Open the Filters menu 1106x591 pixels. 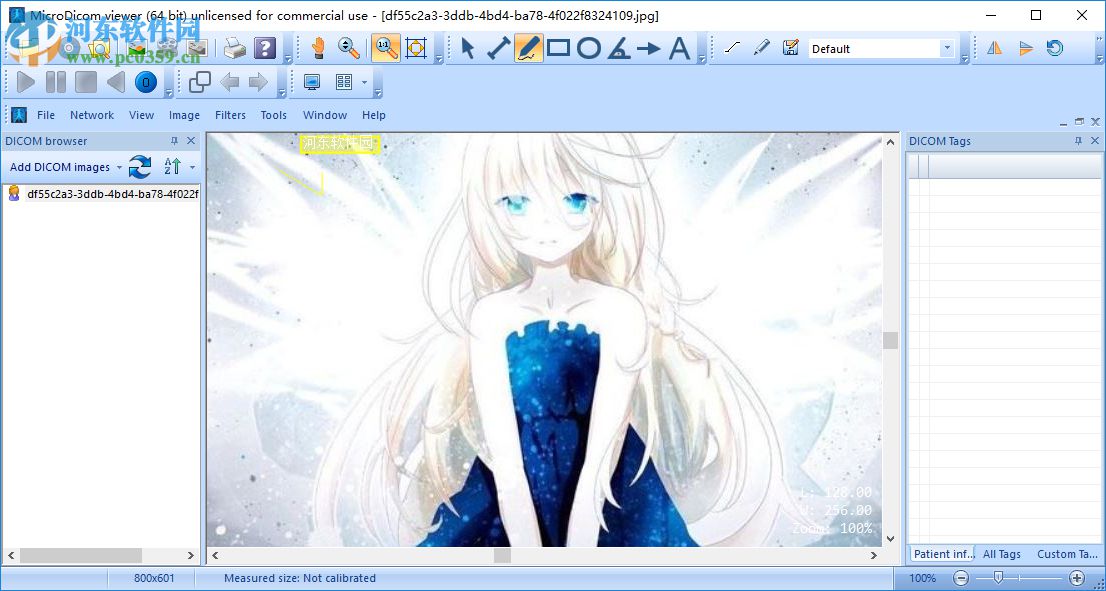point(230,115)
